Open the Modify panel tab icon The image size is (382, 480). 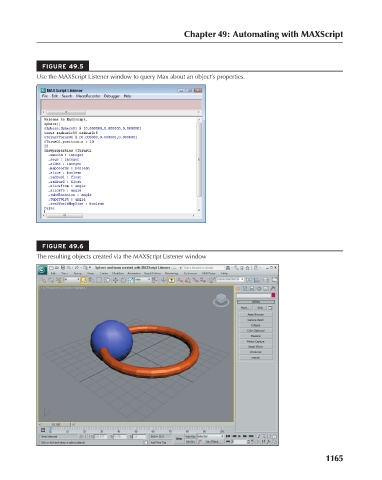245,288
